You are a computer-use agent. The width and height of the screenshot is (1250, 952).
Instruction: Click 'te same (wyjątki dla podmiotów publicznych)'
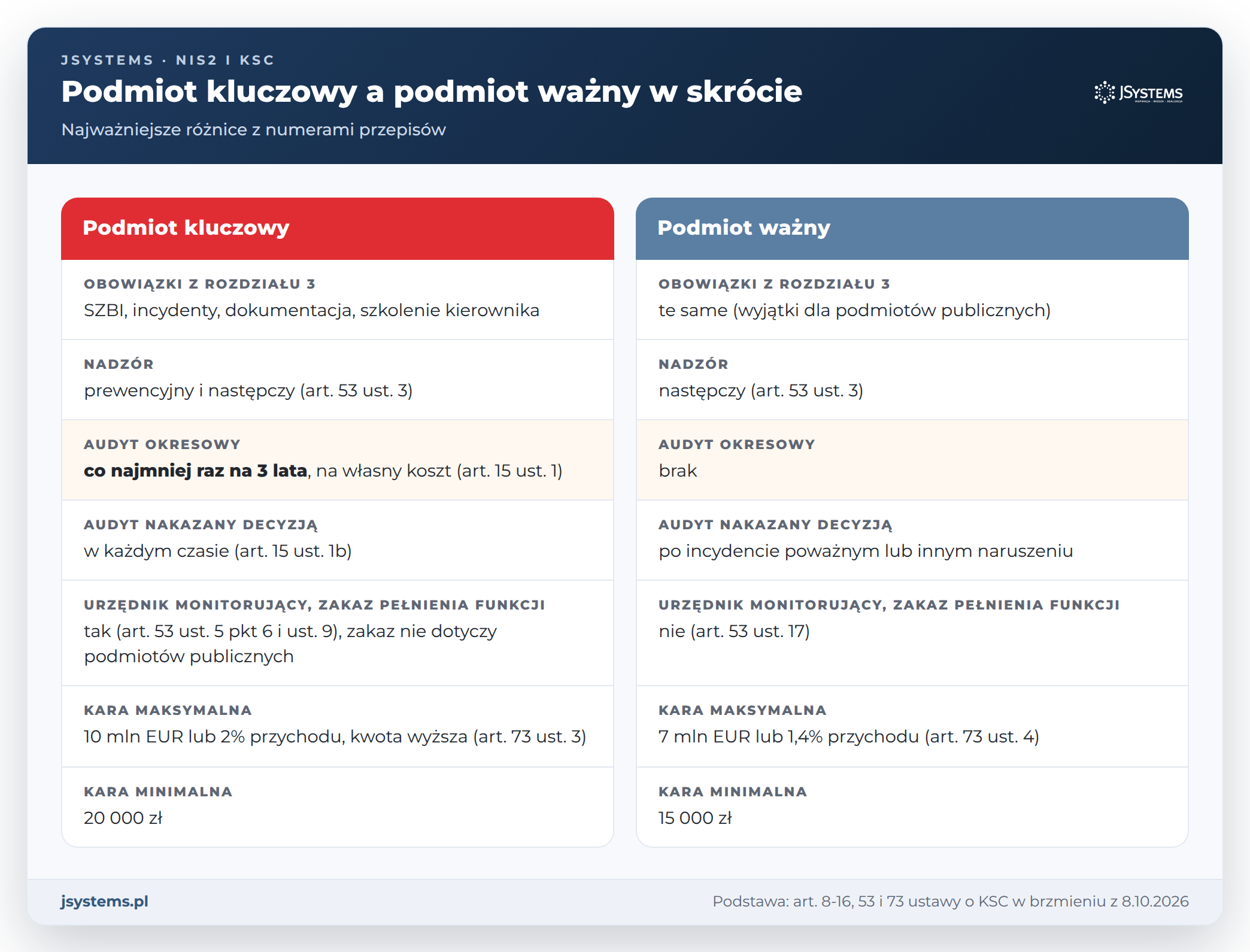pyautogui.click(x=854, y=310)
